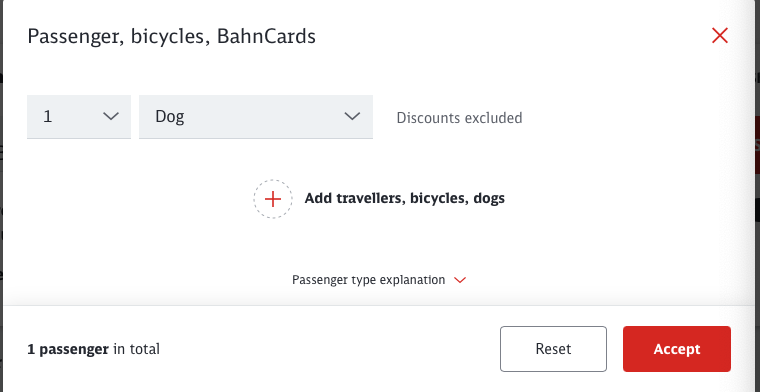Click dimmed page strip left of the dialog
Image resolution: width=760 pixels, height=392 pixels.
click(x=1, y=194)
